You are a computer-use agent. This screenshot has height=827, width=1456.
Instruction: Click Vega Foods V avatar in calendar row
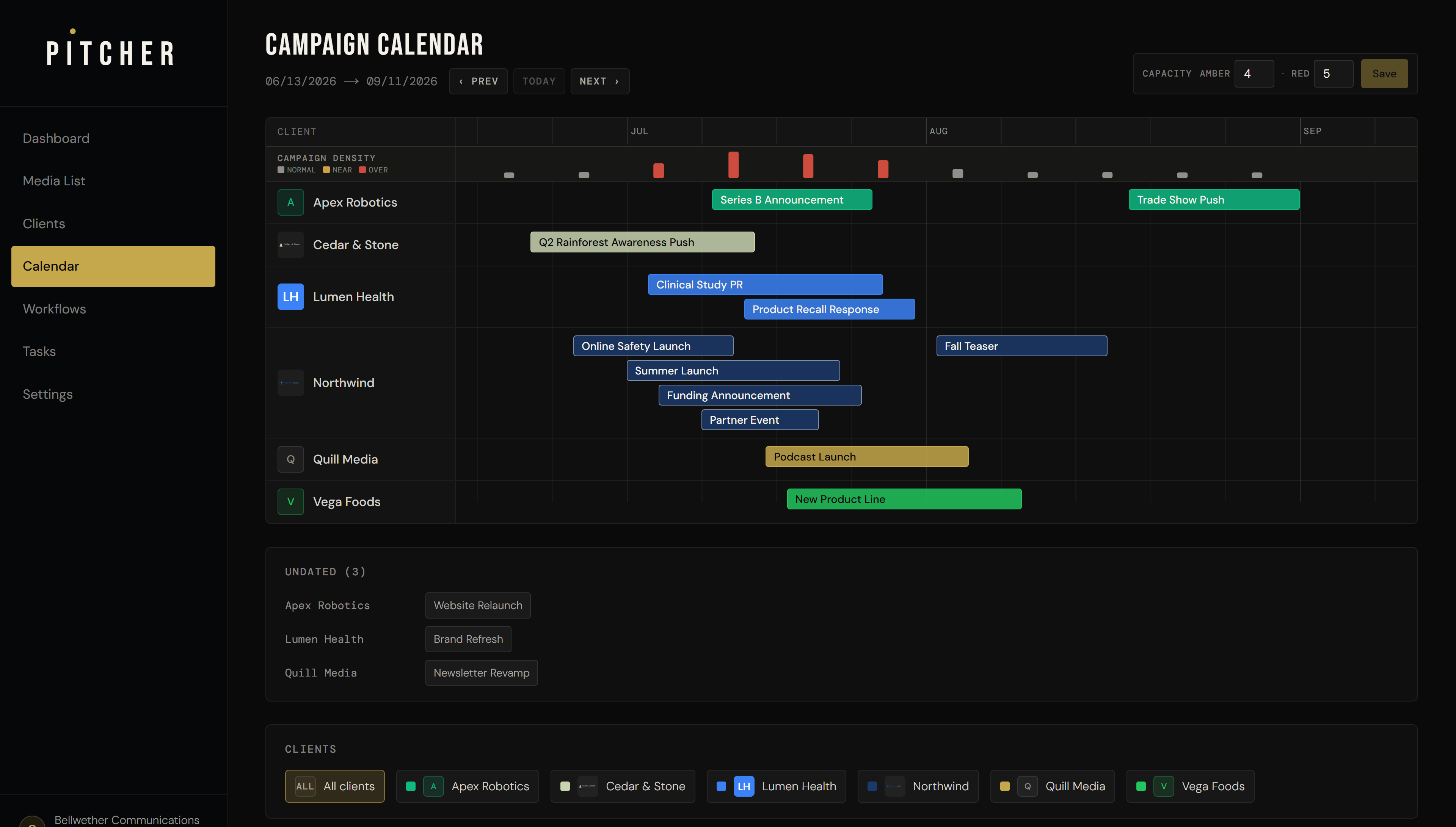290,501
